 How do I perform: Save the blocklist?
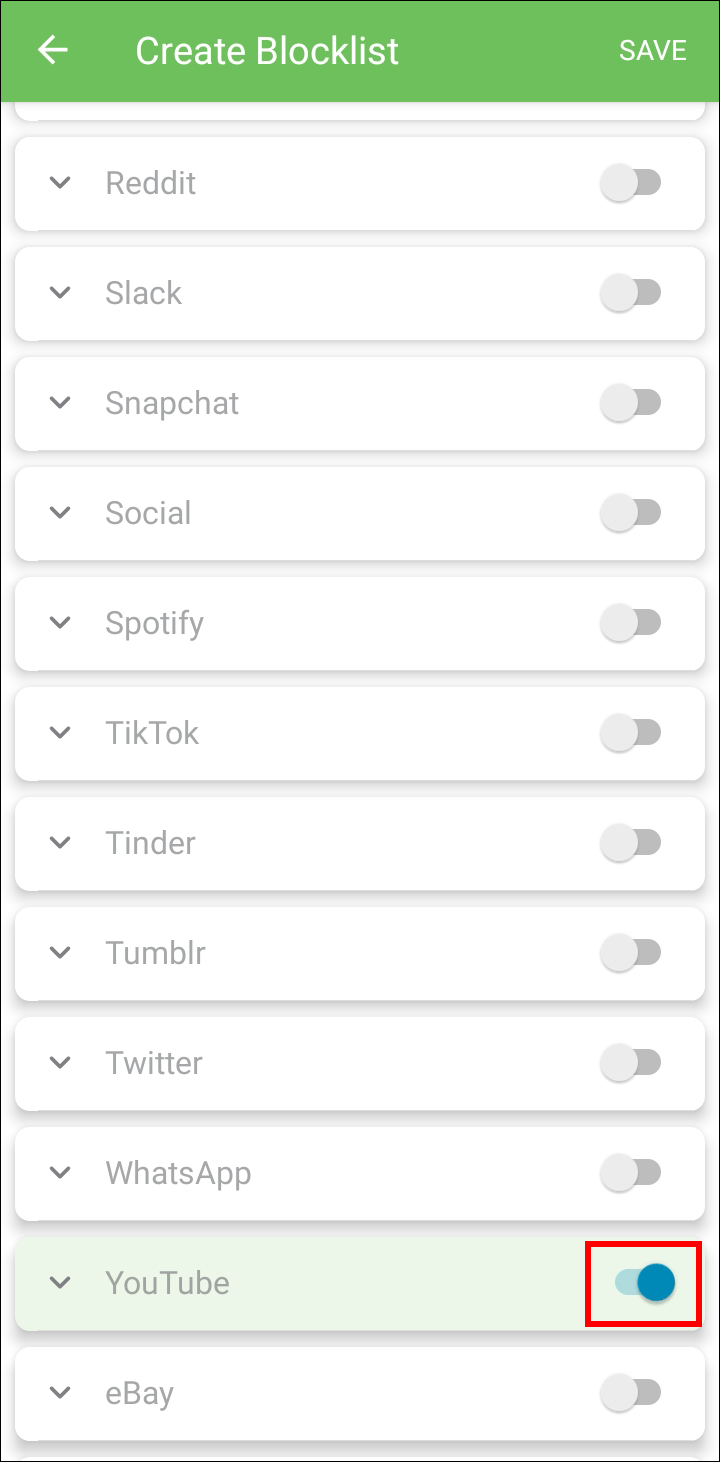(x=652, y=51)
